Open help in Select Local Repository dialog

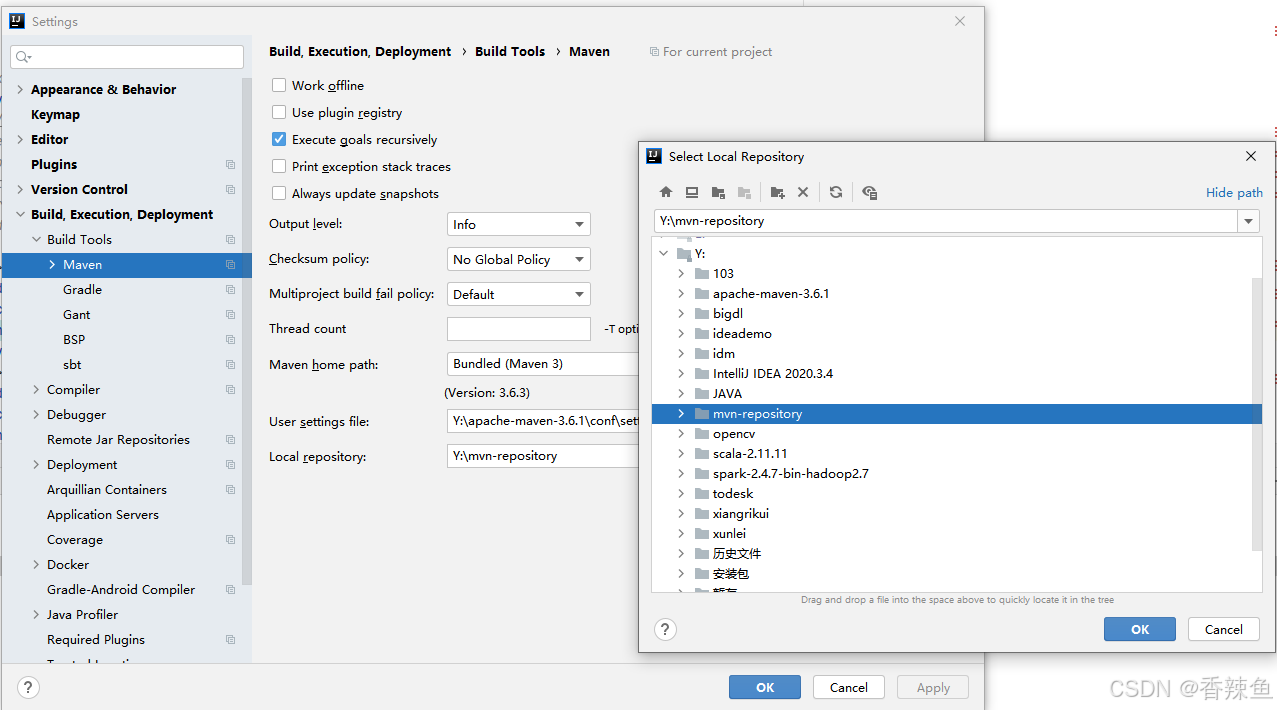665,629
